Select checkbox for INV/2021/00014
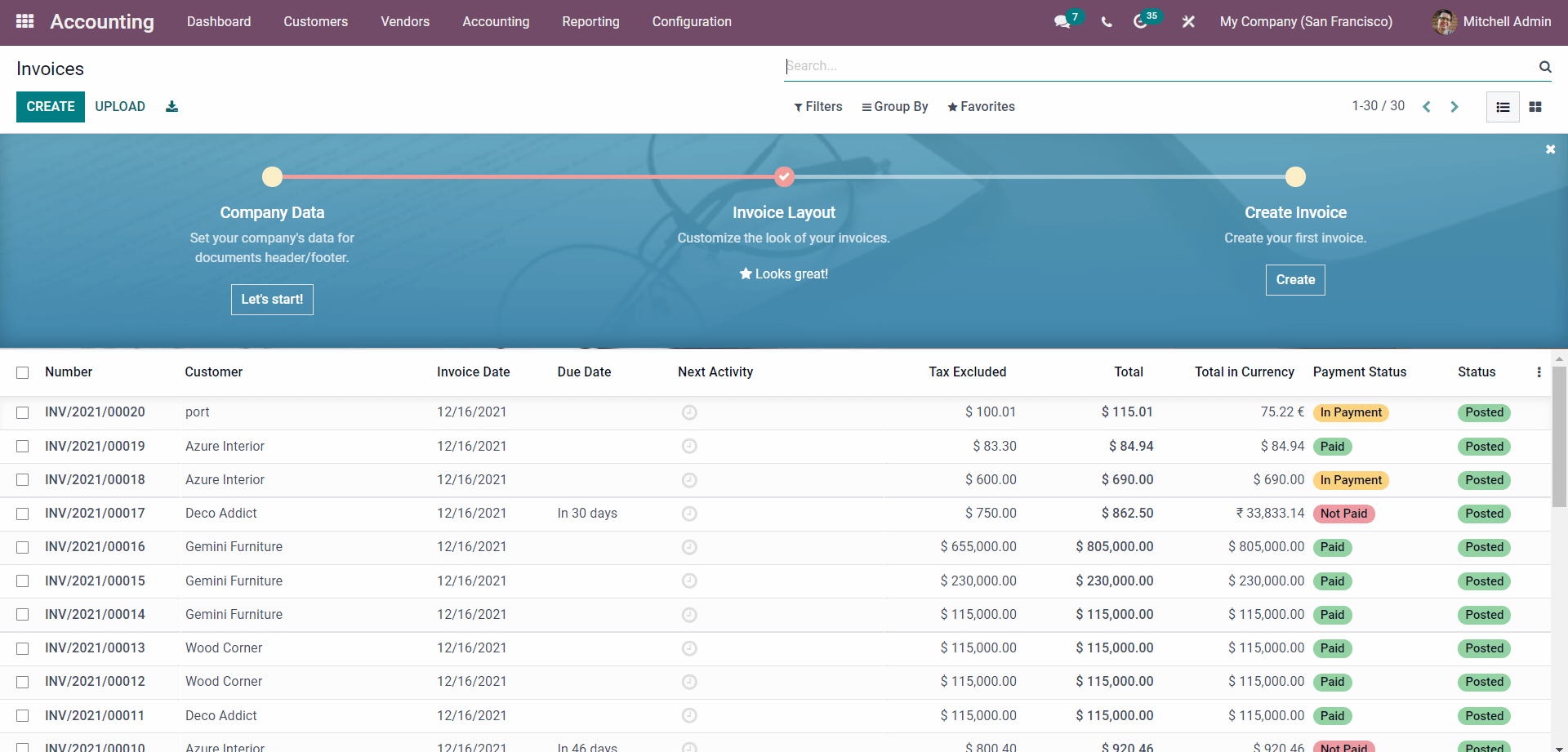The height and width of the screenshot is (752, 1568). [23, 615]
